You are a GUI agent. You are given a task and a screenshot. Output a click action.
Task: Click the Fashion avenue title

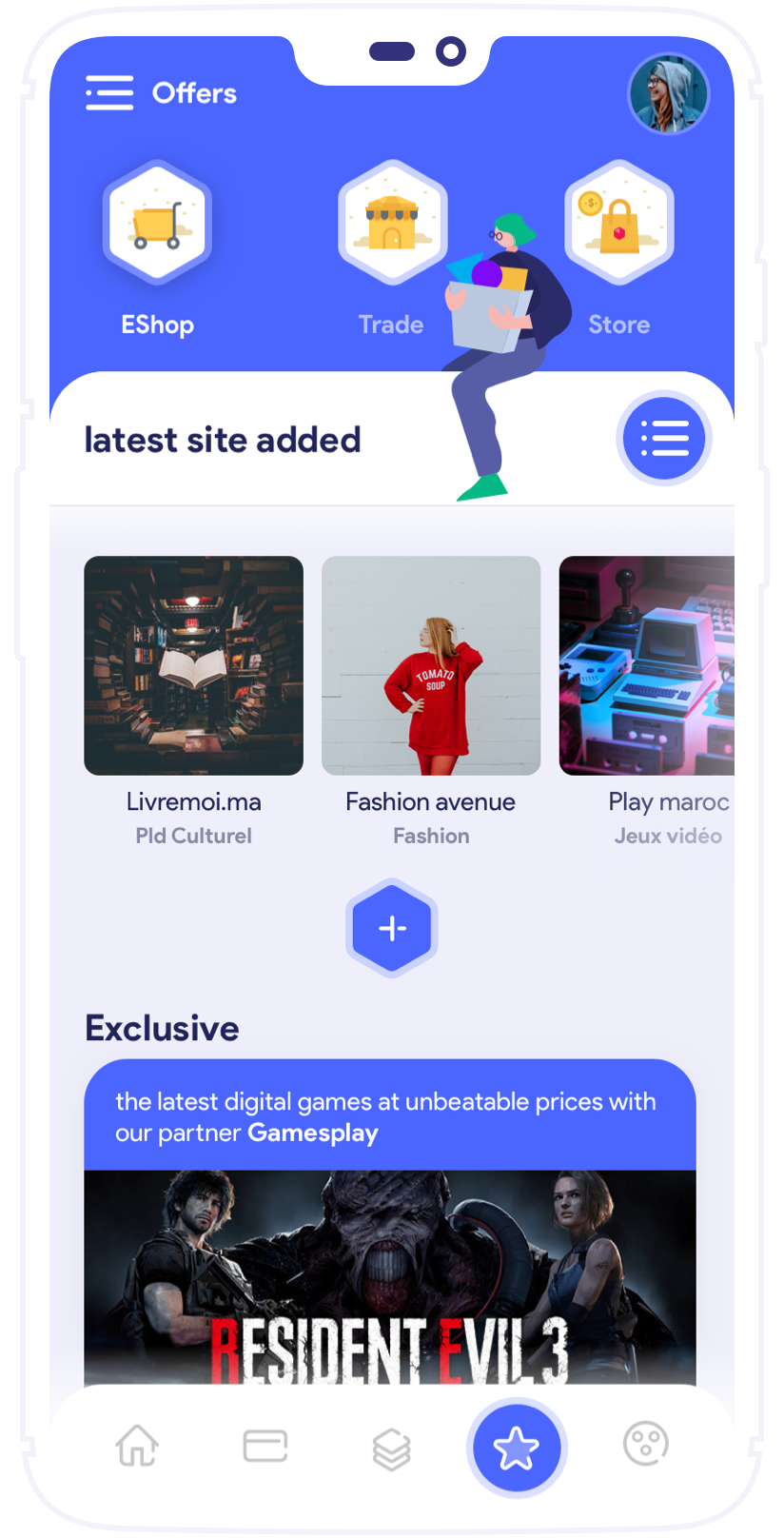click(x=431, y=802)
